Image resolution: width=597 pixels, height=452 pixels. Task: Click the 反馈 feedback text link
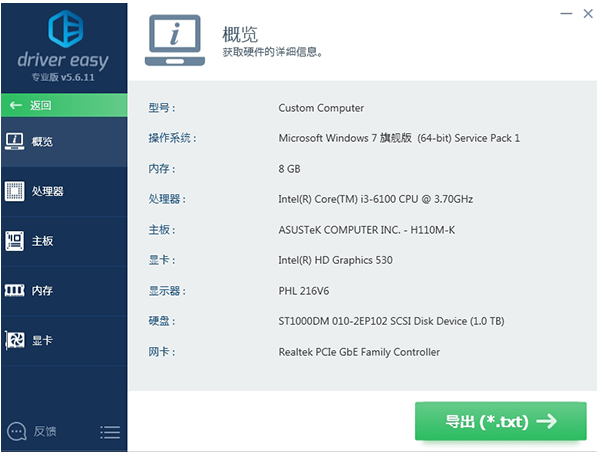(45, 431)
